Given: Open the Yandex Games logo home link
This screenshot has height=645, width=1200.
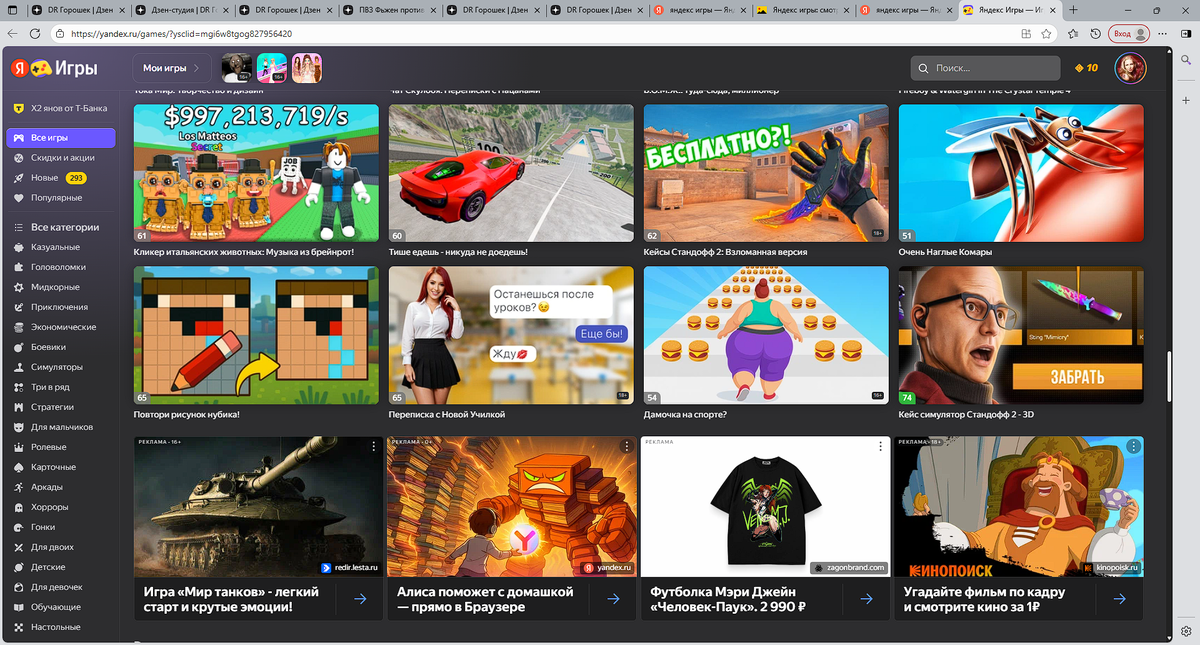Looking at the screenshot, I should tap(54, 68).
